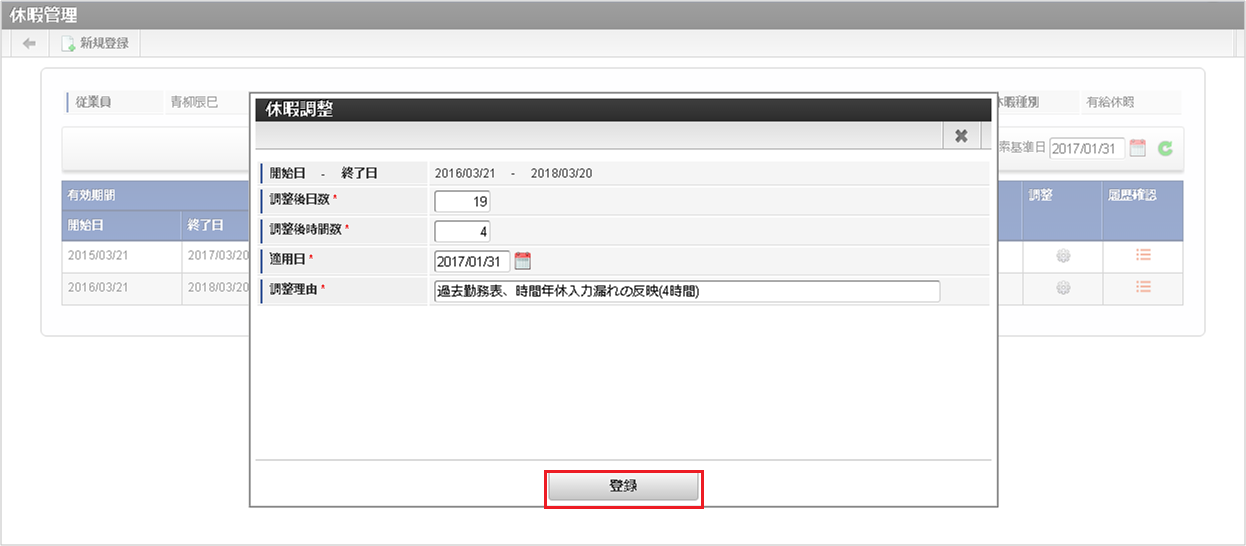Viewport: 1246px width, 546px height.
Task: Click the 休暇管理 page title
Action: [43, 15]
